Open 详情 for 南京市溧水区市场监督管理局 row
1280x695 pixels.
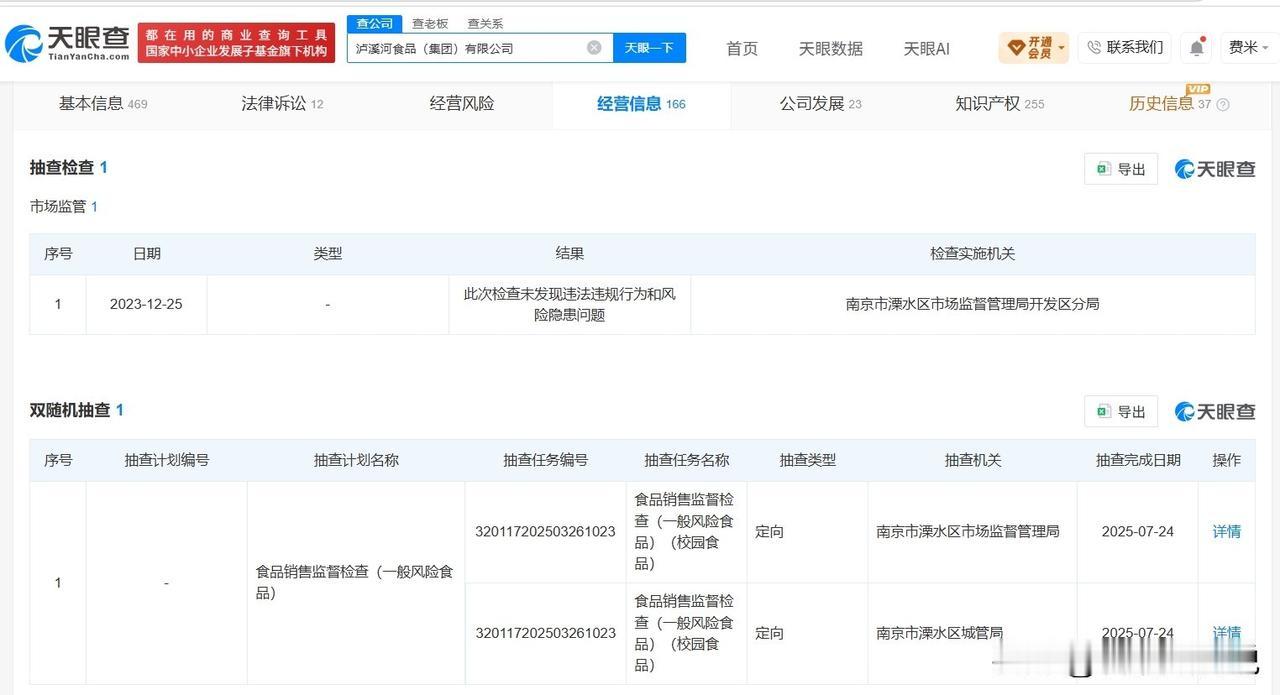pyautogui.click(x=1226, y=531)
